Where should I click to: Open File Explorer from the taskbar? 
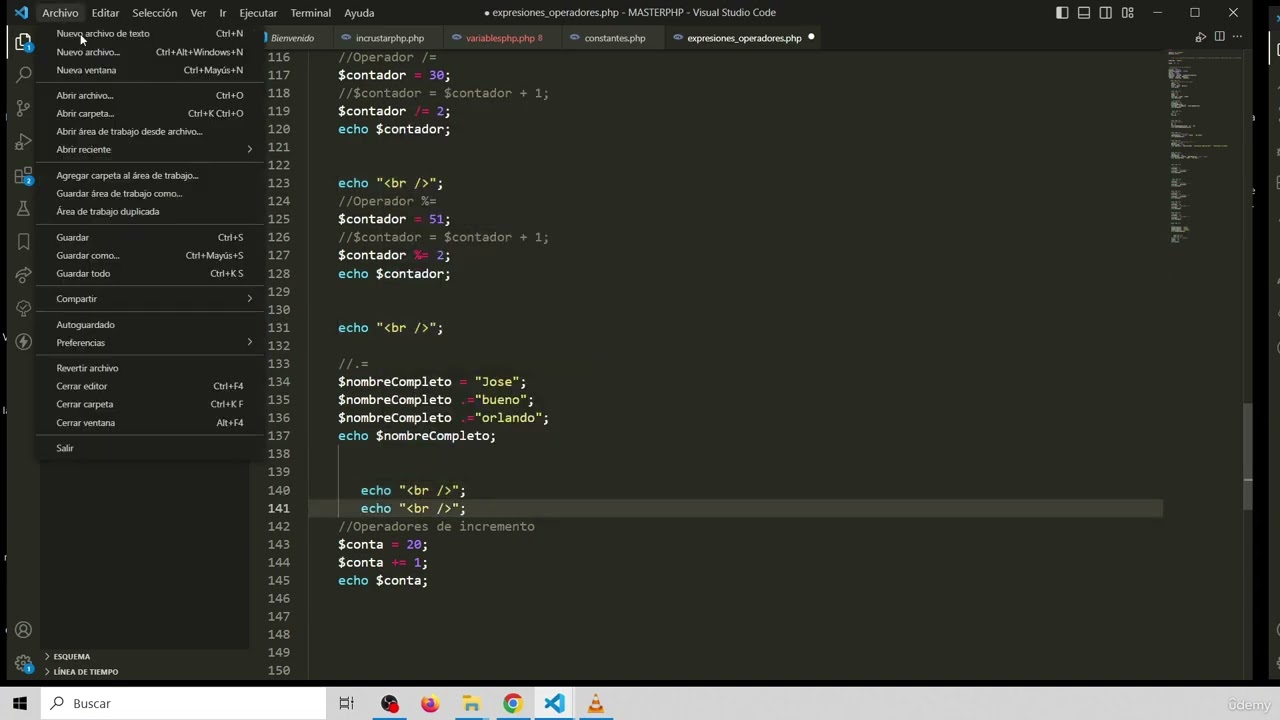(x=471, y=703)
